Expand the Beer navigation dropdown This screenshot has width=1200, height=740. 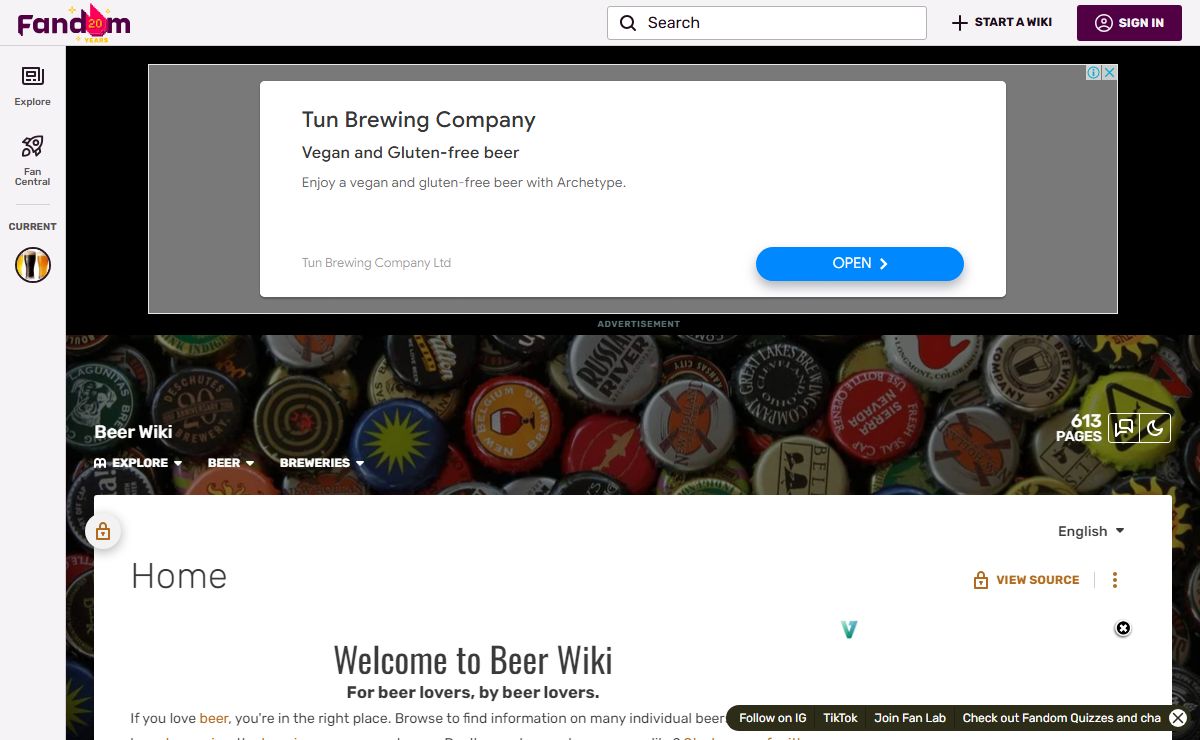(231, 463)
